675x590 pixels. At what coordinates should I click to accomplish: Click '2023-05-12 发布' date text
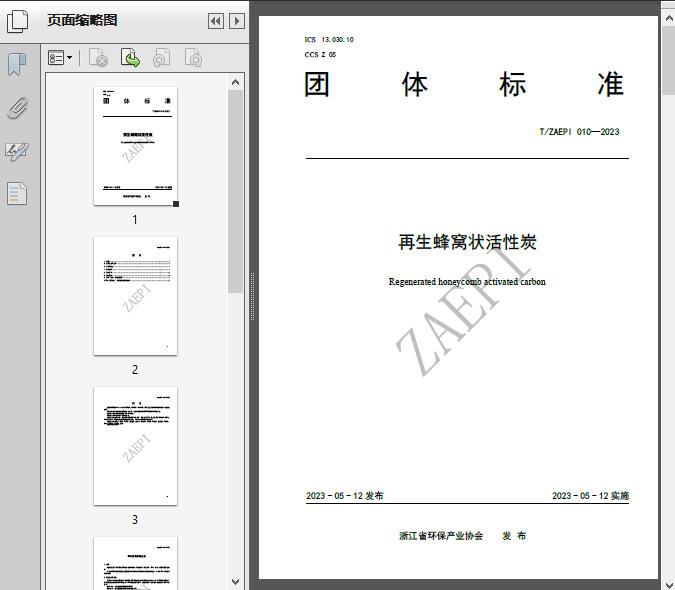344,496
